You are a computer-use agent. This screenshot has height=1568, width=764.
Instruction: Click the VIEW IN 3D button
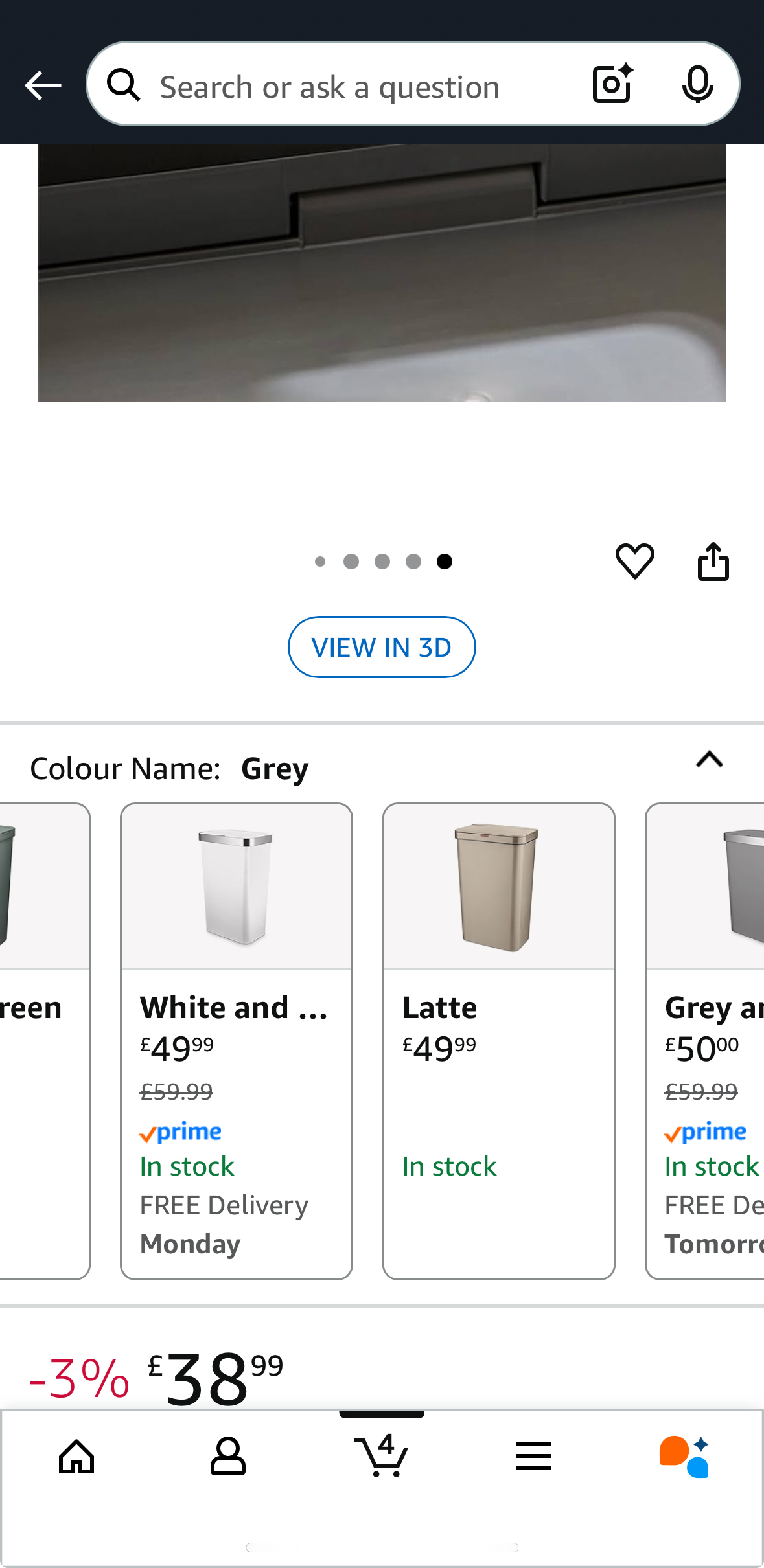(382, 647)
